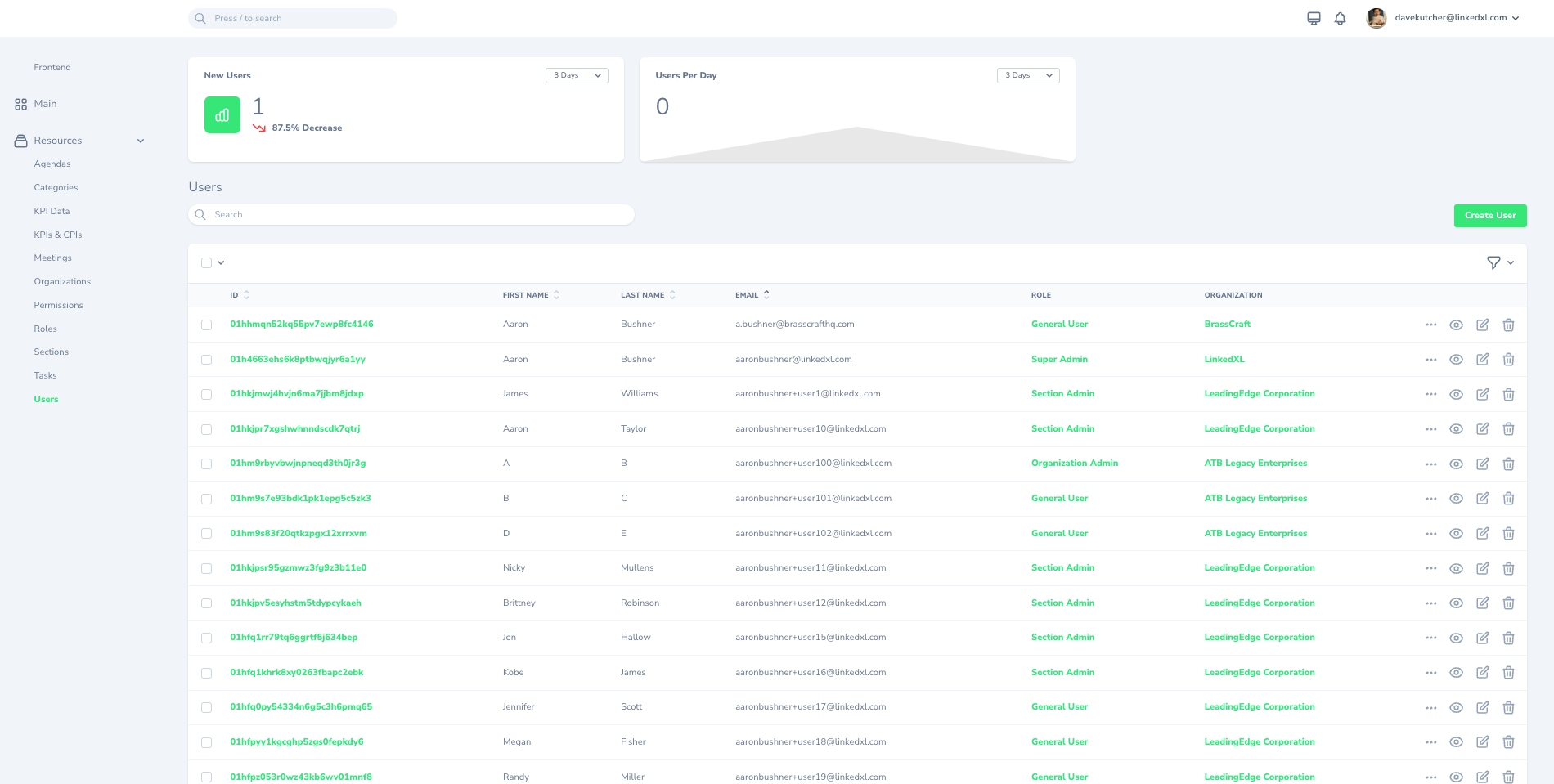Open the LinkedXL organization link

pos(1224,360)
